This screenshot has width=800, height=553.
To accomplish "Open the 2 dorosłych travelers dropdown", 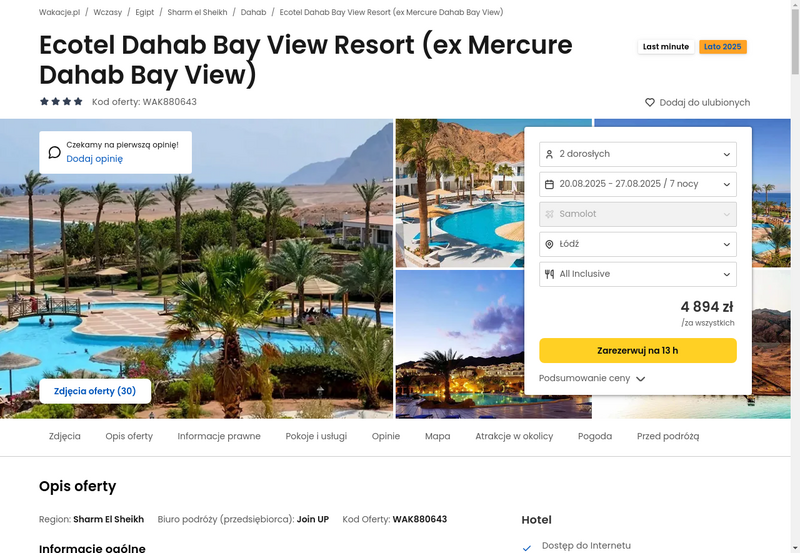I will point(638,154).
